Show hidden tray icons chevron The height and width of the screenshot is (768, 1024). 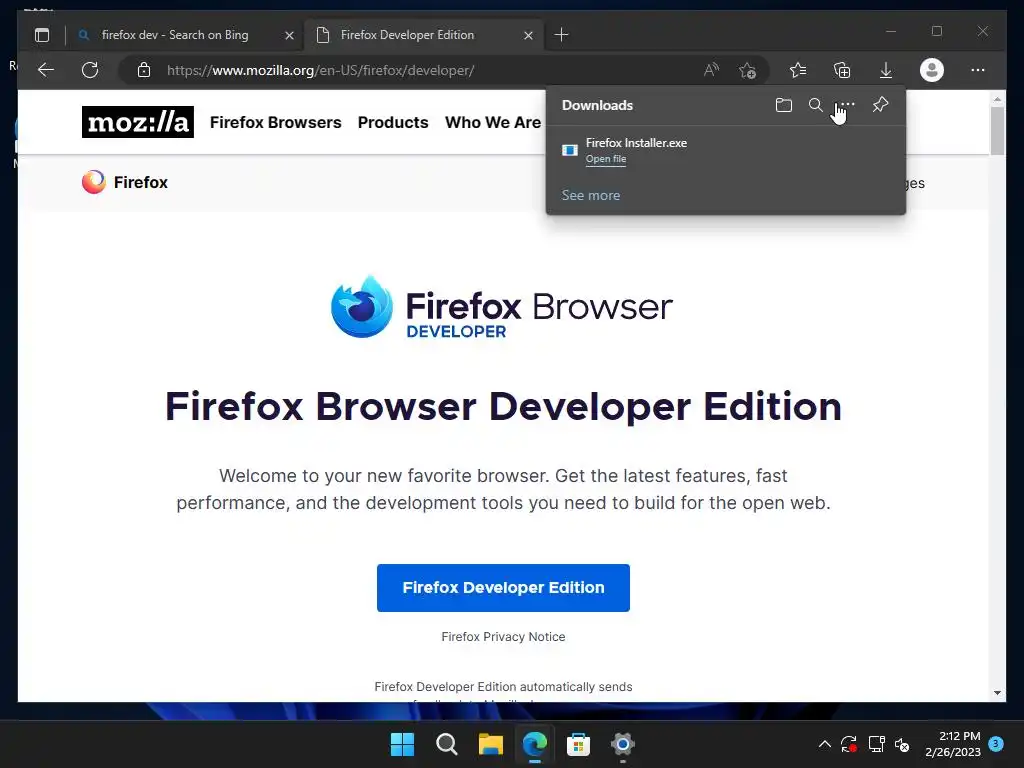coord(825,744)
